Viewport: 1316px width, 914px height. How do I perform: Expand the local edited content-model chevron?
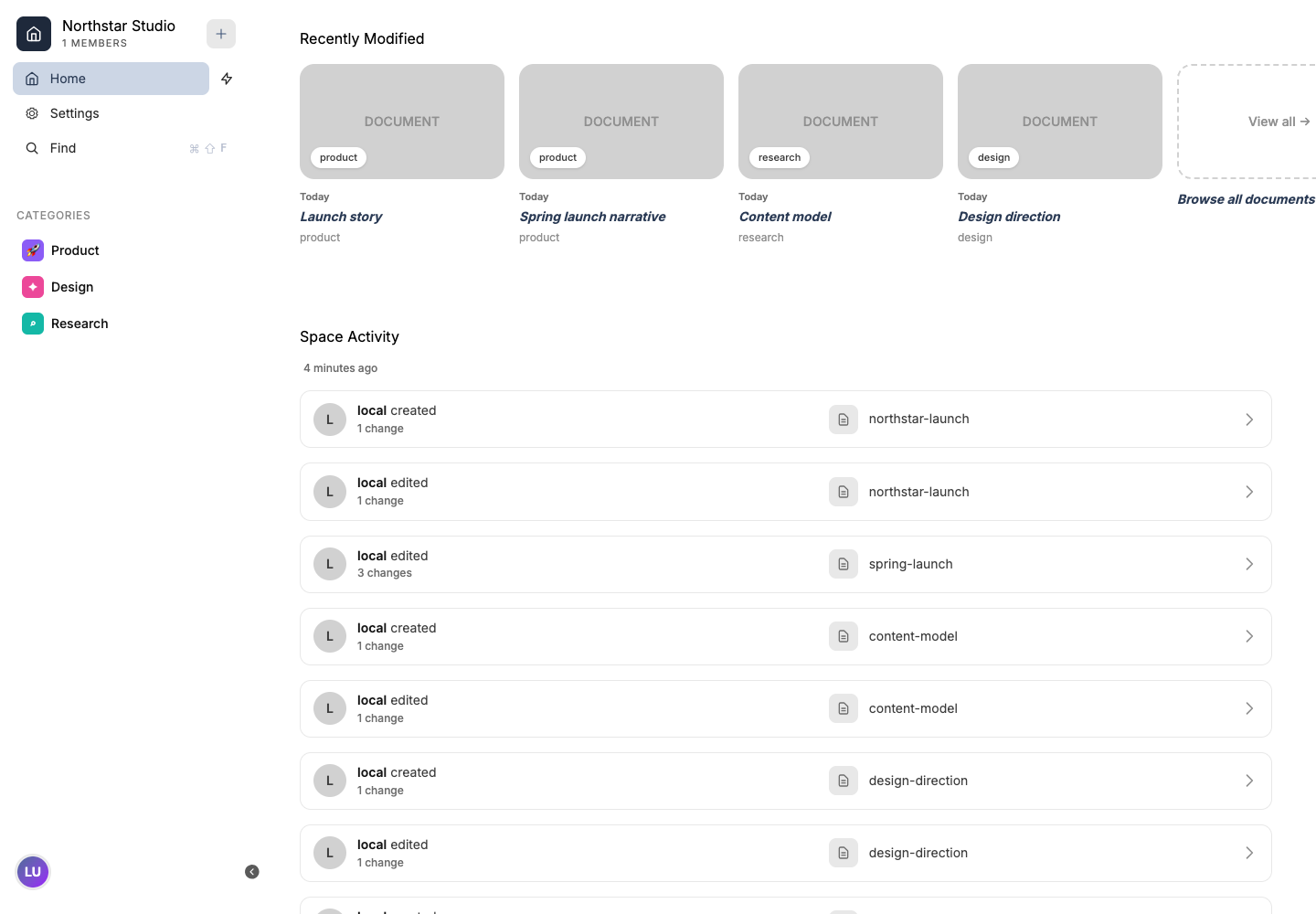(1249, 708)
